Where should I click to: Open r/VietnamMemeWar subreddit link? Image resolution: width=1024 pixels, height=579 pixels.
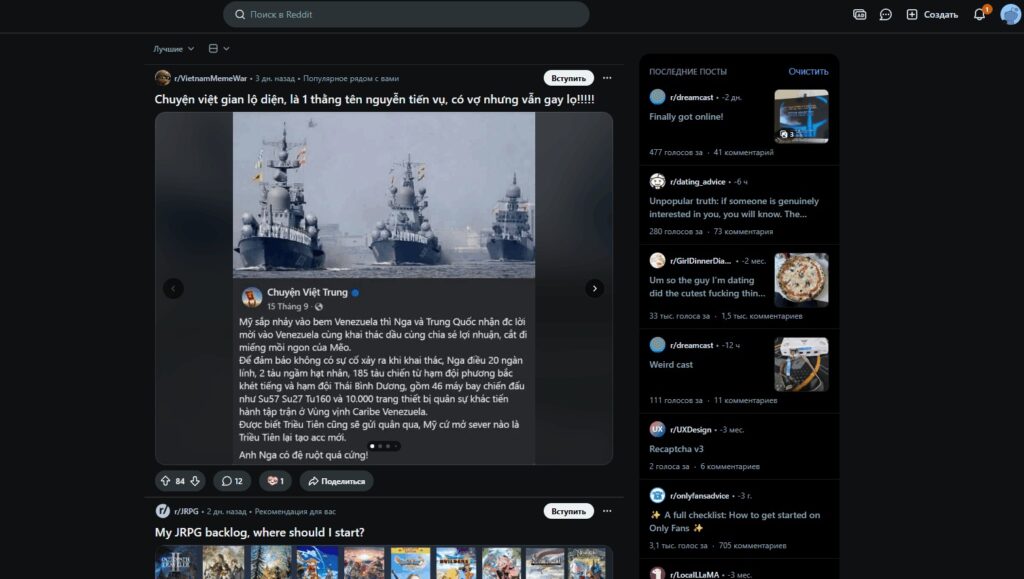pyautogui.click(x=210, y=78)
